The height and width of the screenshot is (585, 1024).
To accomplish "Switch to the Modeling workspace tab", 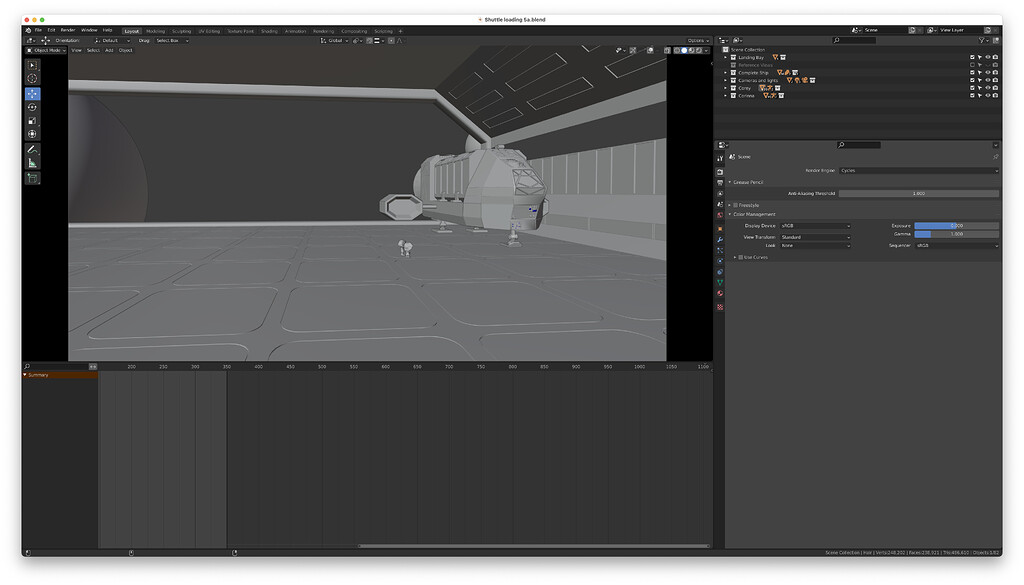I will click(x=155, y=31).
